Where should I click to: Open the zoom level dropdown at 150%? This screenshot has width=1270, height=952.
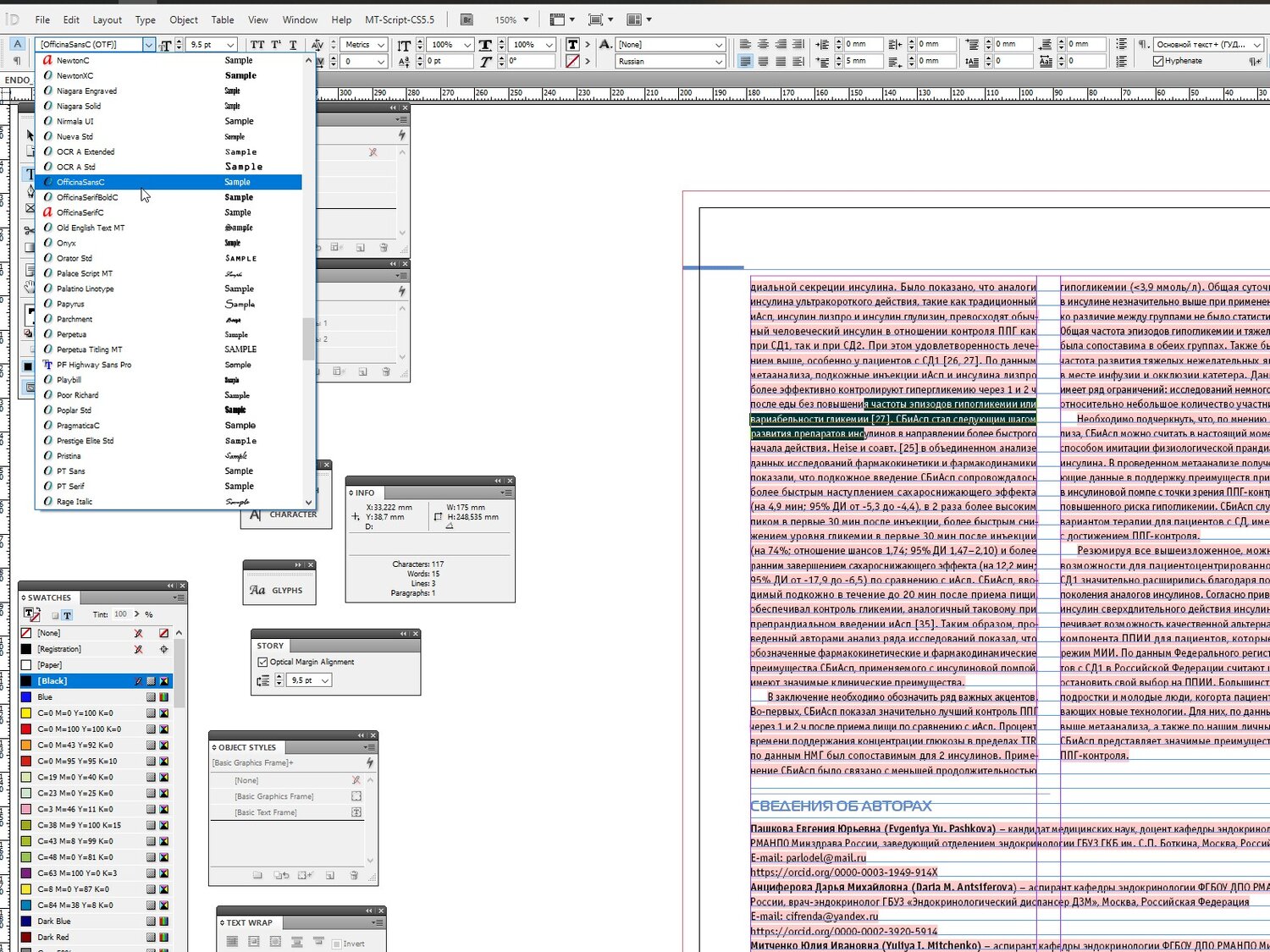pyautogui.click(x=526, y=19)
